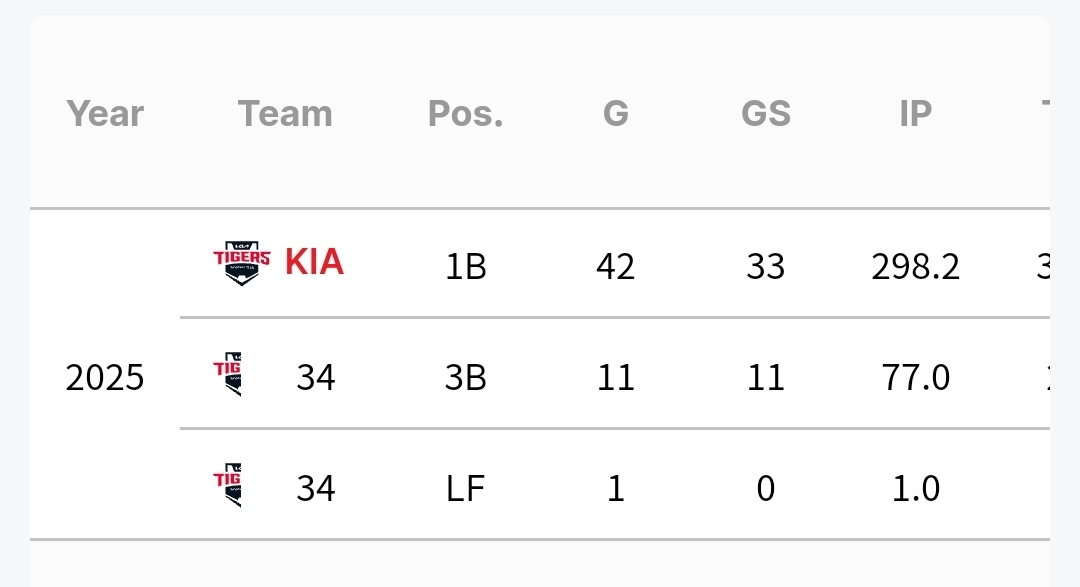Select the 1B position cell
The height and width of the screenshot is (587, 1080).
coord(466,267)
